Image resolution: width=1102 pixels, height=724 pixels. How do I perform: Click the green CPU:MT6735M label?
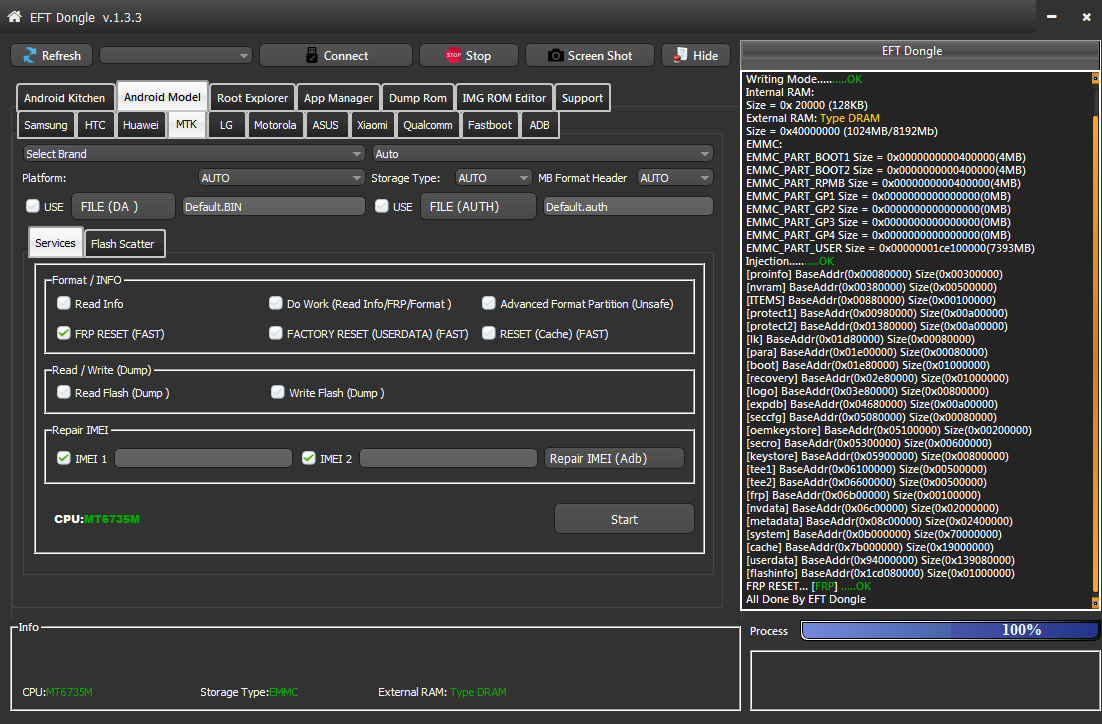pyautogui.click(x=97, y=519)
